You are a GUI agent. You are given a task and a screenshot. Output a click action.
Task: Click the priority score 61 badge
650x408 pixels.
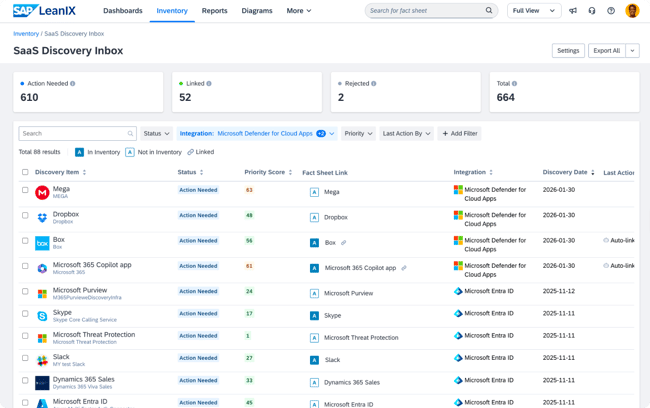coord(249,266)
